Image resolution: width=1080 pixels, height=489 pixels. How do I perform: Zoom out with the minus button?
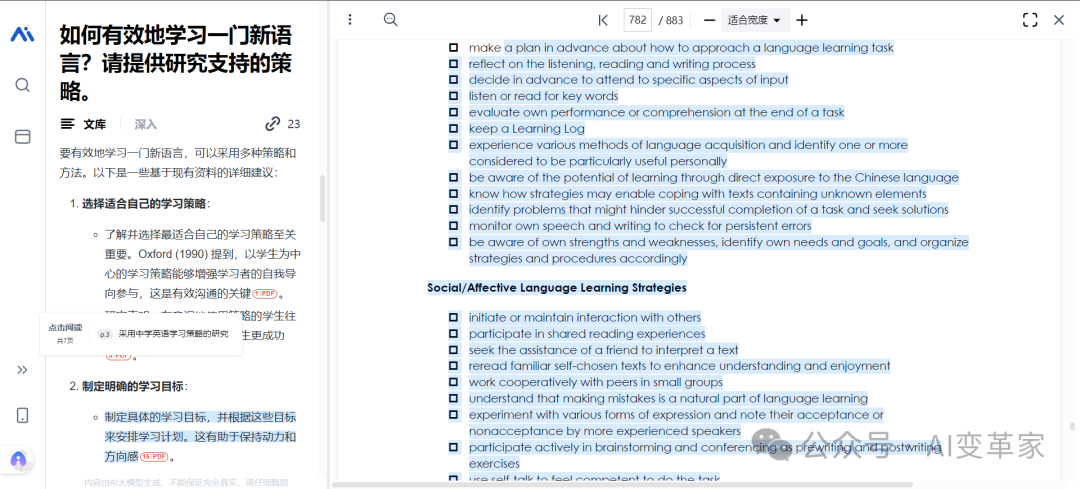coord(709,20)
